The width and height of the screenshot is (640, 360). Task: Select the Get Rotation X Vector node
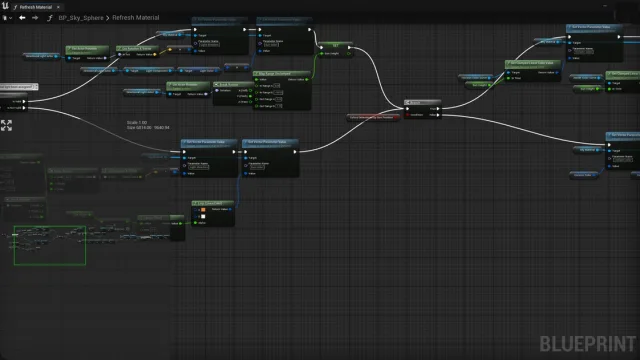137,52
